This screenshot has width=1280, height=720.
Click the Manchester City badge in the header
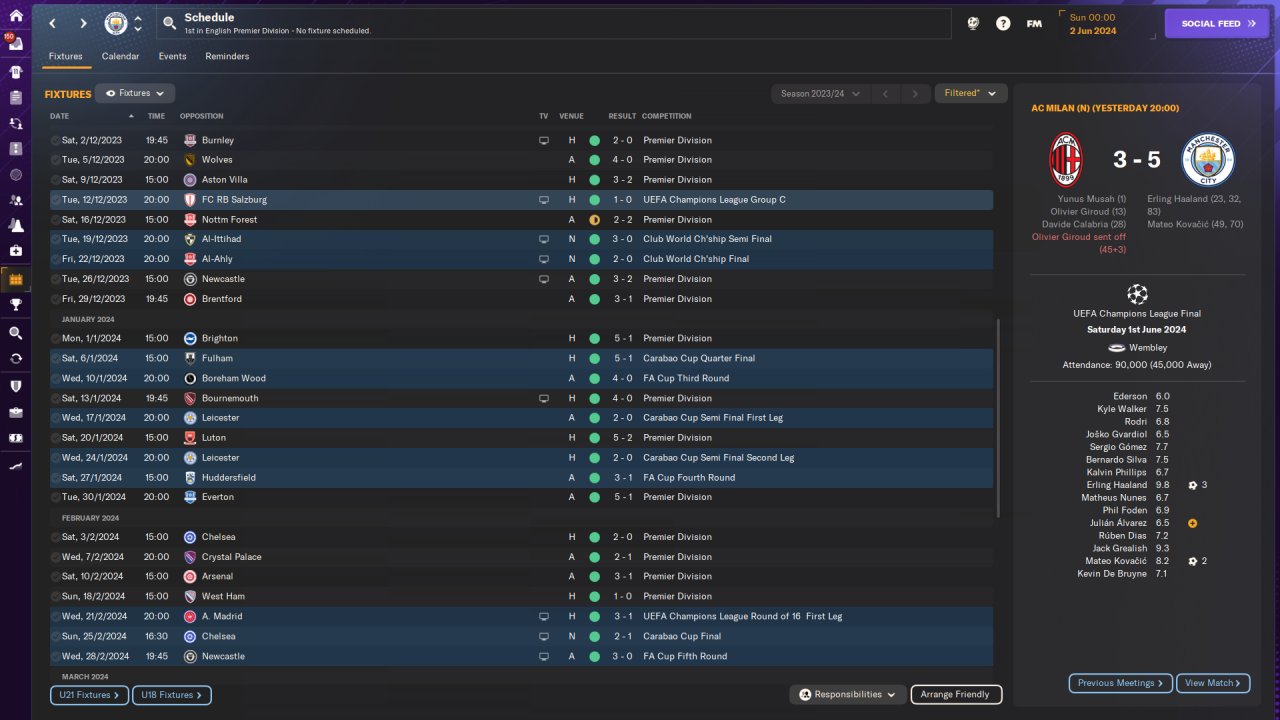pos(117,23)
